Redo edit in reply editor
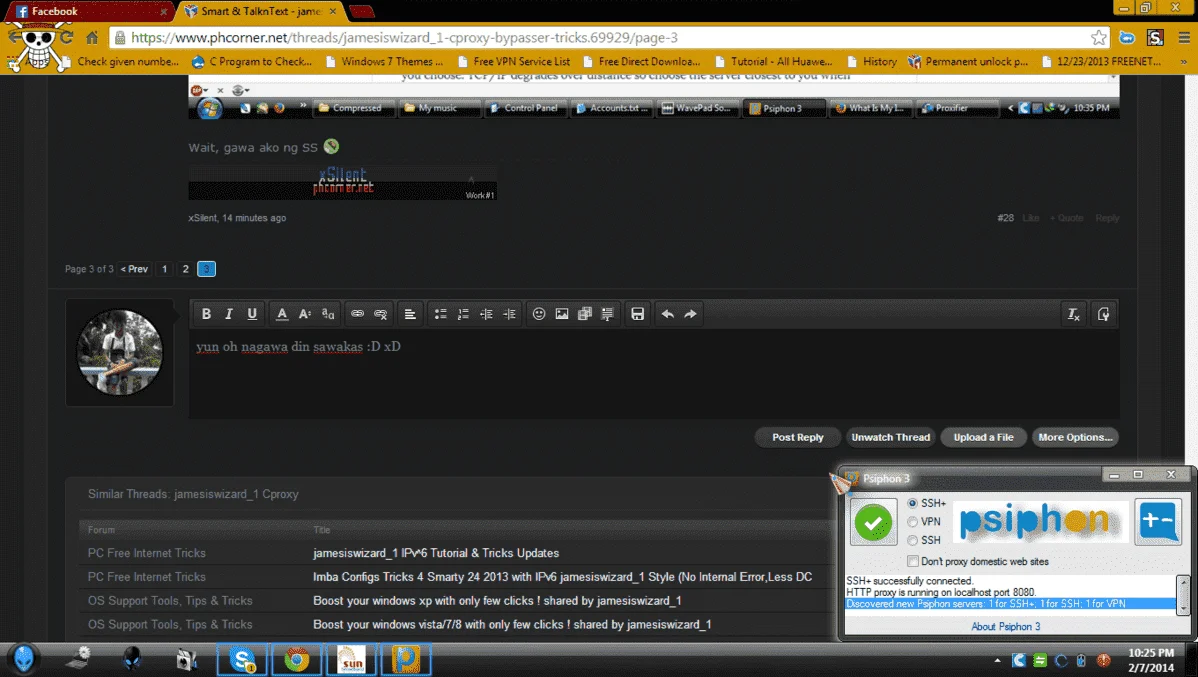 click(690, 314)
